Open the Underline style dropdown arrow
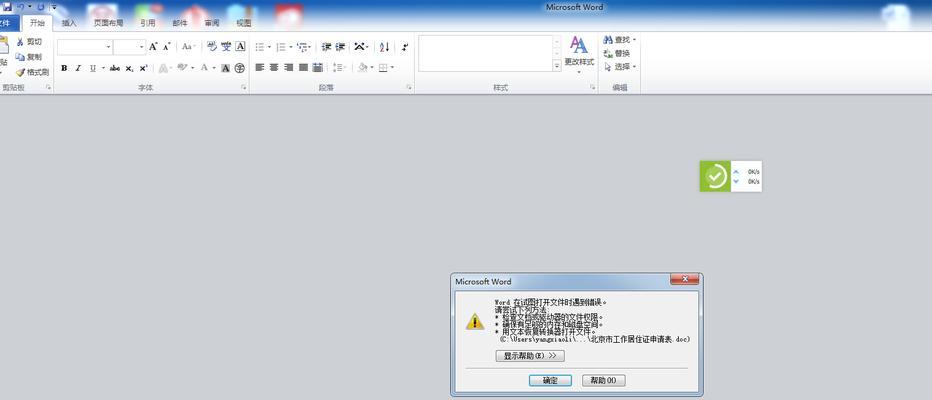This screenshot has width=932, height=400. pyautogui.click(x=103, y=68)
